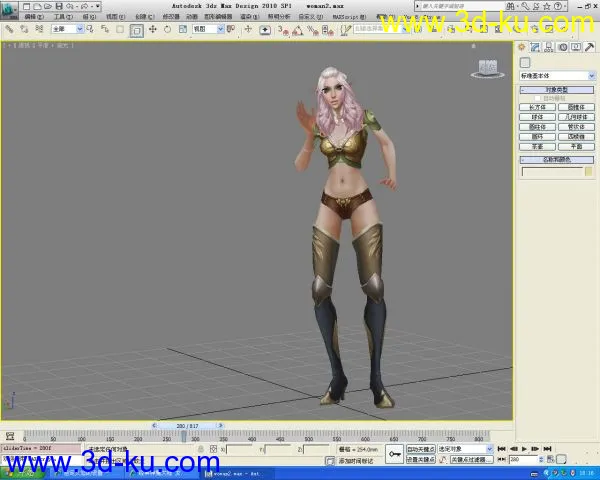
Task: Toggle the Percent Snap icon
Action: [313, 30]
